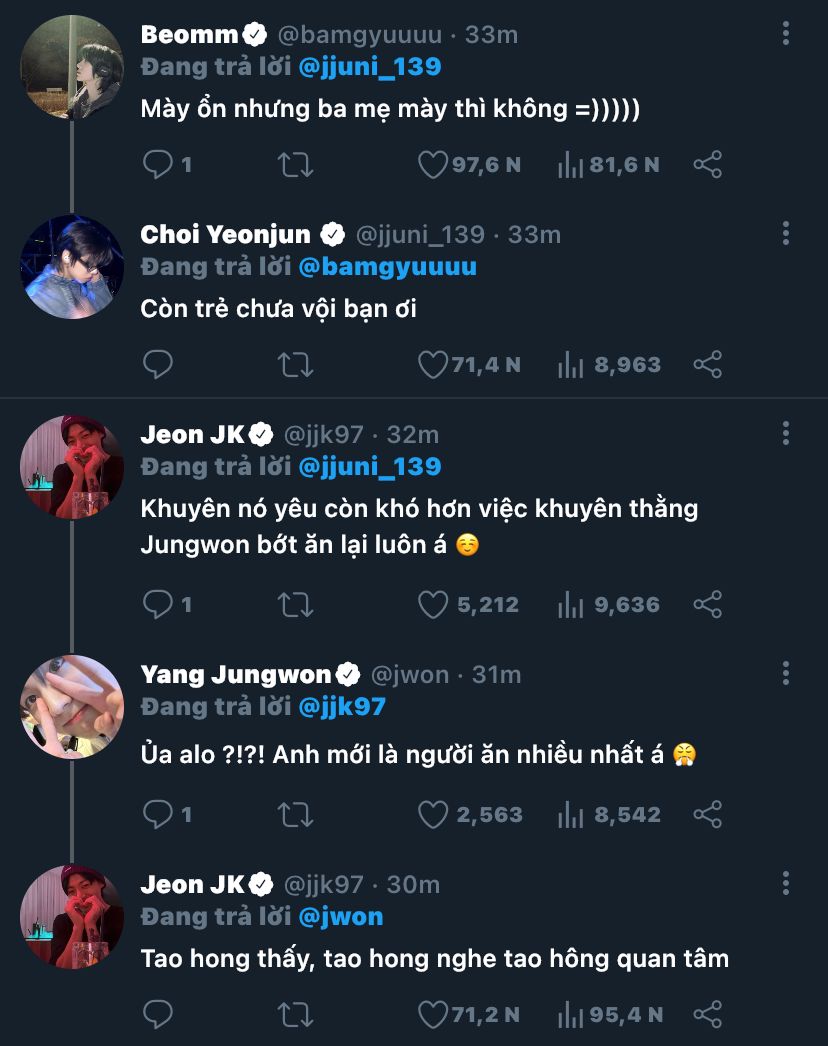View analytics on Yang Jungwon's tweet
Screen dimensions: 828x1046
(x=571, y=814)
